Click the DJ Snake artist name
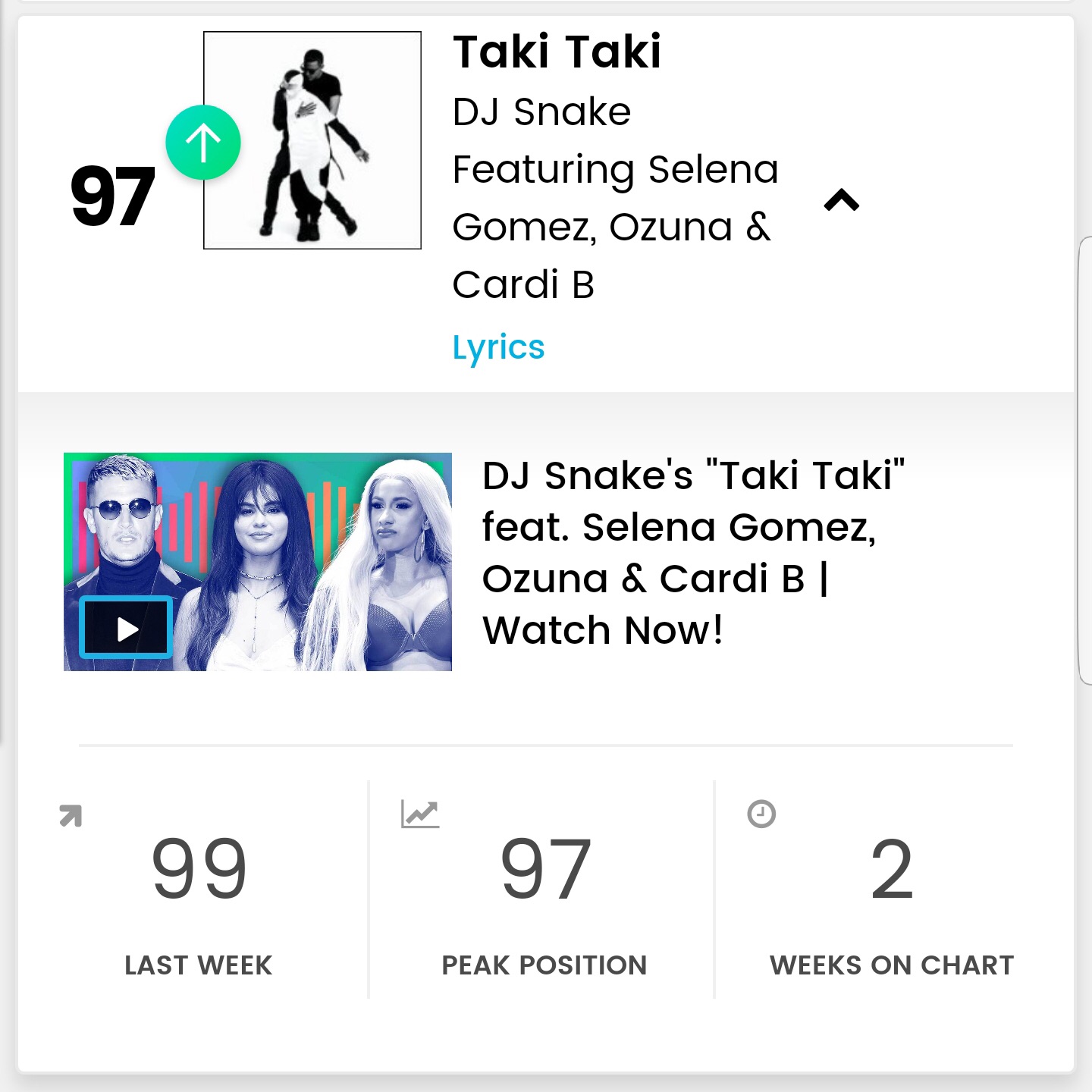Screen dimensions: 1092x1092 pos(541,112)
